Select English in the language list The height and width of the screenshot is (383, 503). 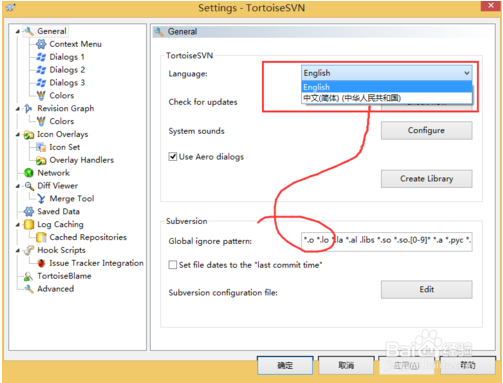click(x=387, y=87)
